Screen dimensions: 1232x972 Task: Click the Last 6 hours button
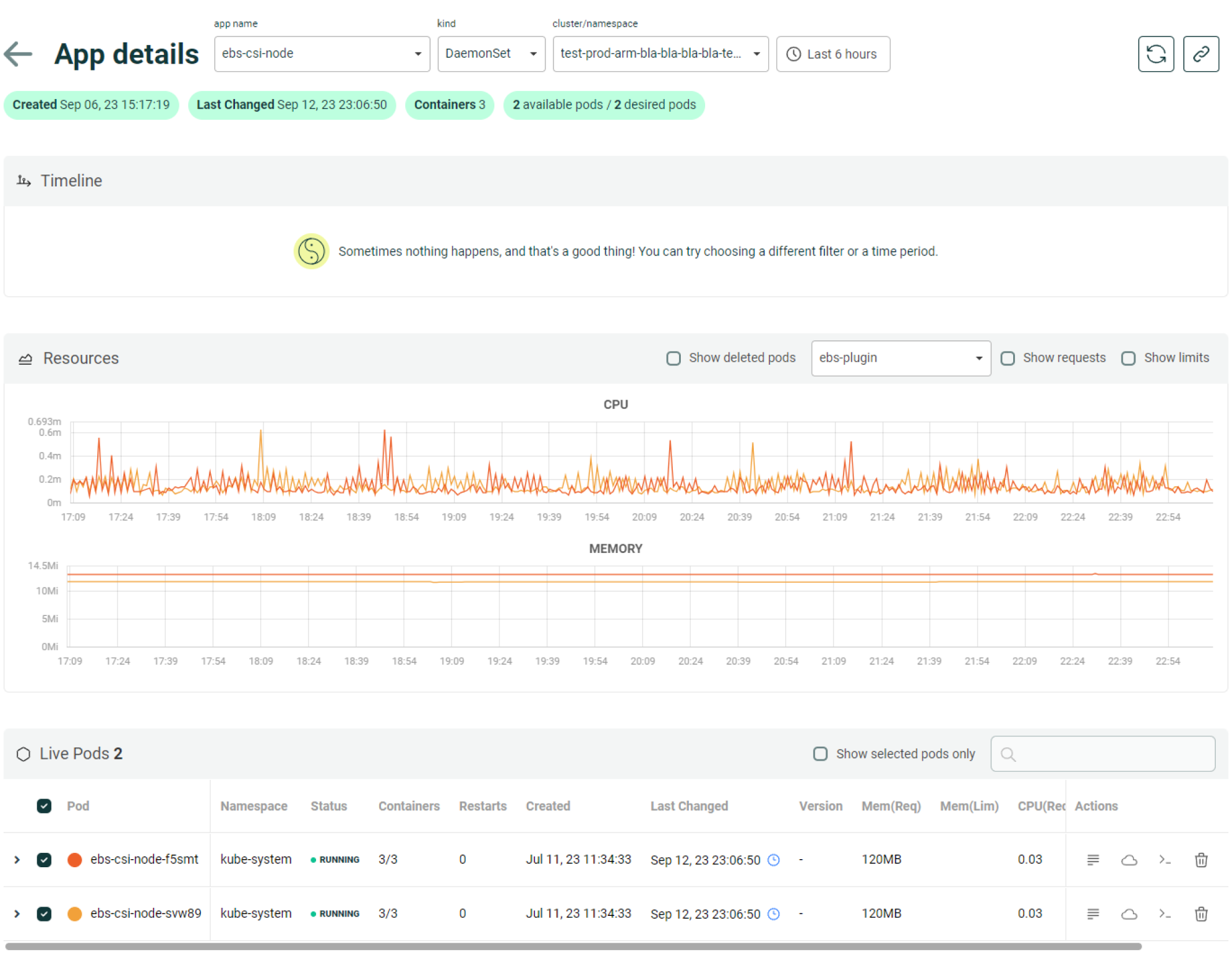[x=832, y=54]
